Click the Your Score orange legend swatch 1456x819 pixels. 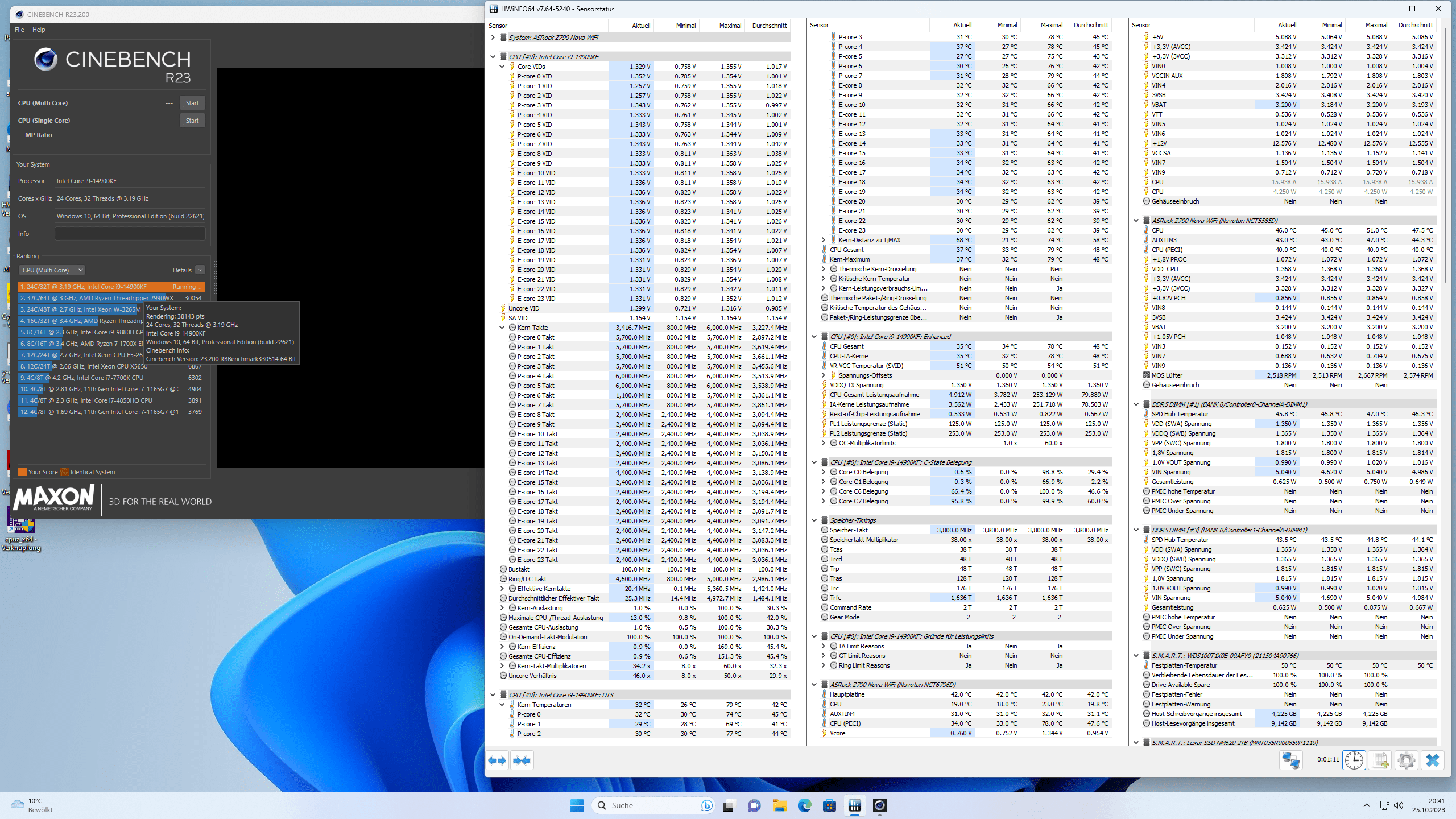pos(22,472)
